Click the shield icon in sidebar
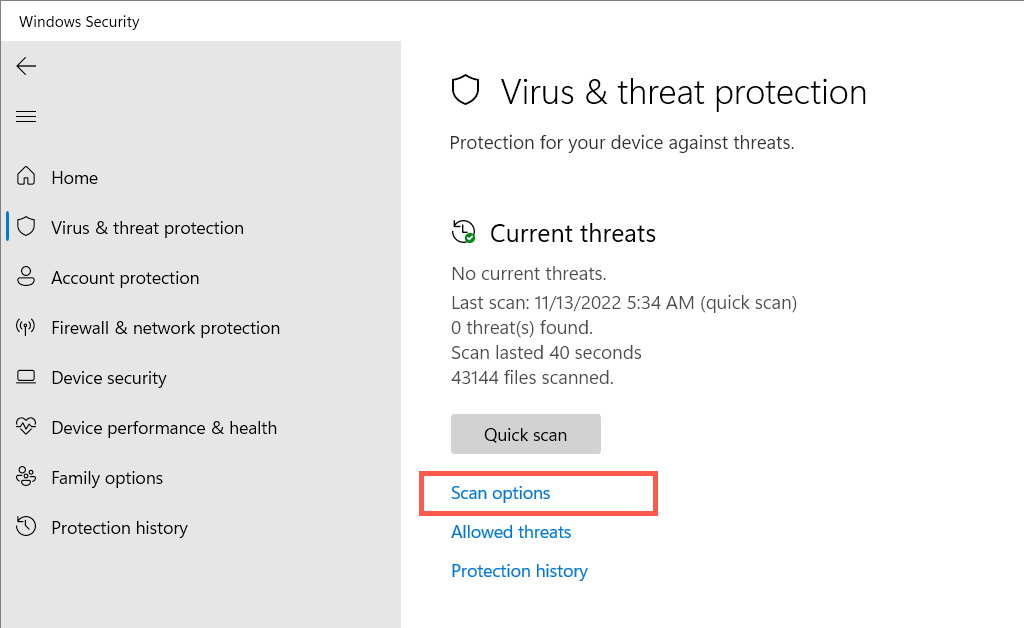The image size is (1024, 628). pos(27,227)
